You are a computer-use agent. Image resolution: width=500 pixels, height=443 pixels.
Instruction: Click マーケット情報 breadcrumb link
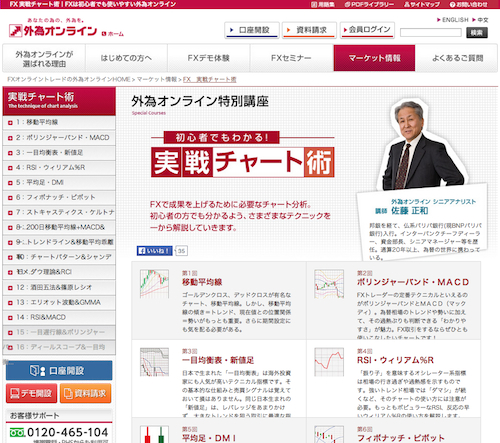(157, 79)
